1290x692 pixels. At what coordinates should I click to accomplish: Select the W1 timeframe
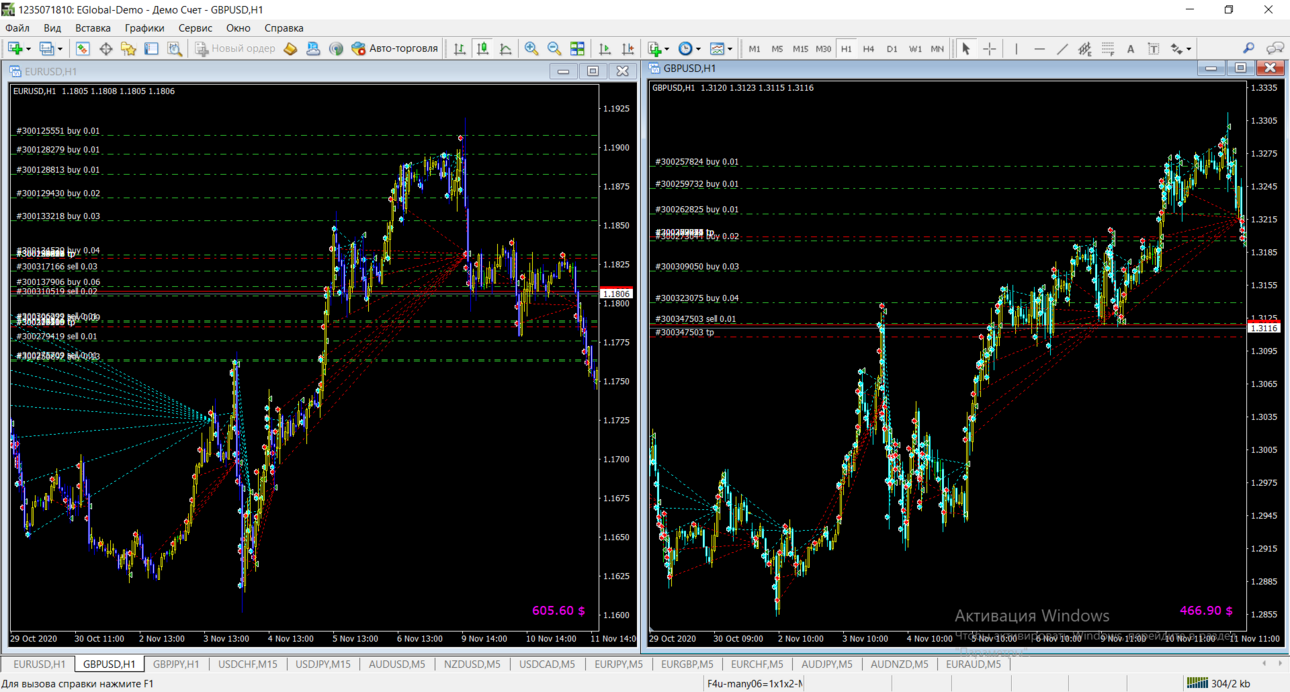[915, 48]
